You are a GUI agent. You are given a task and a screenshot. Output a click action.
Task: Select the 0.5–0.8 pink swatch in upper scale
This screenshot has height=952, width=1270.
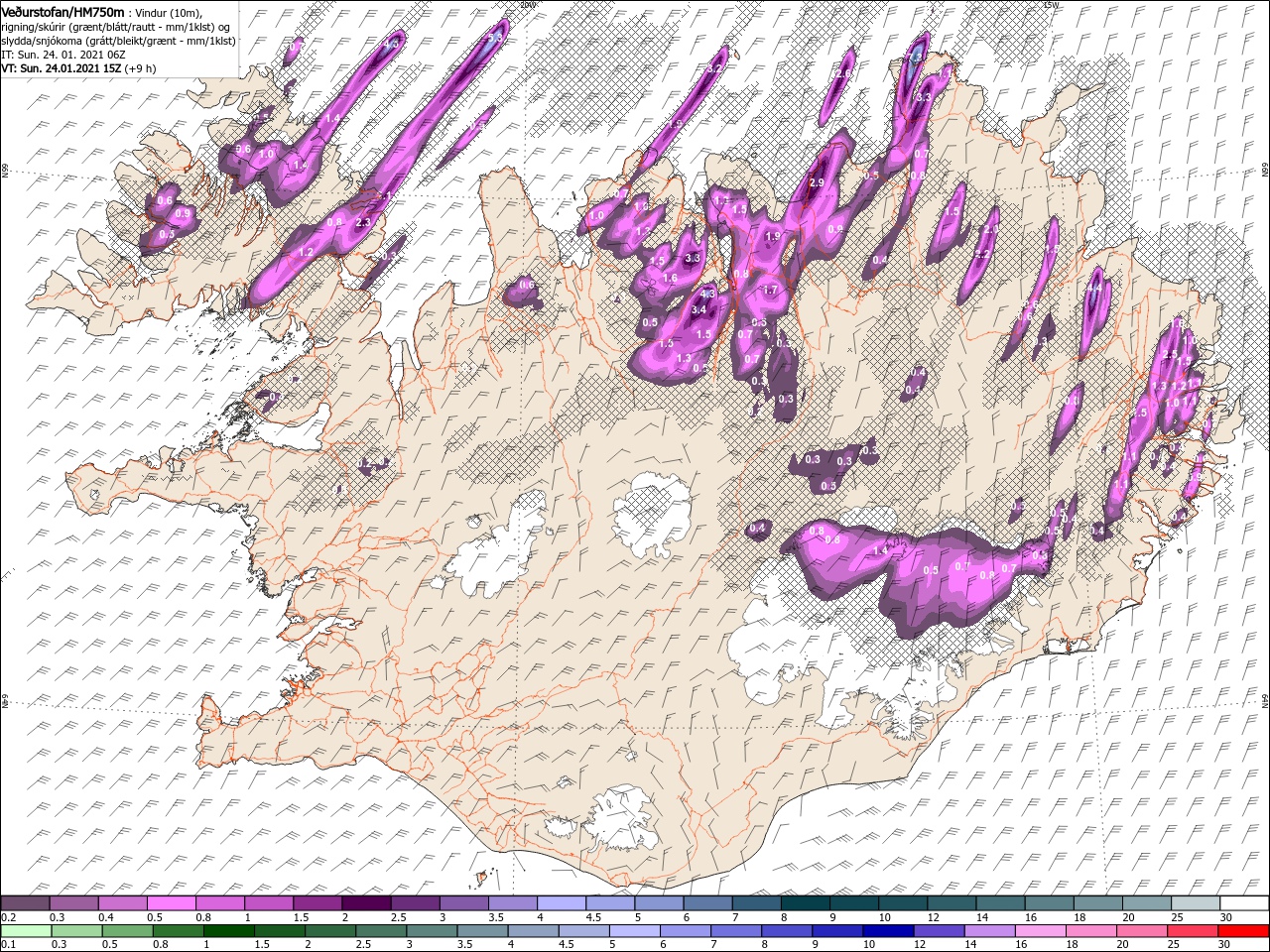click(171, 903)
